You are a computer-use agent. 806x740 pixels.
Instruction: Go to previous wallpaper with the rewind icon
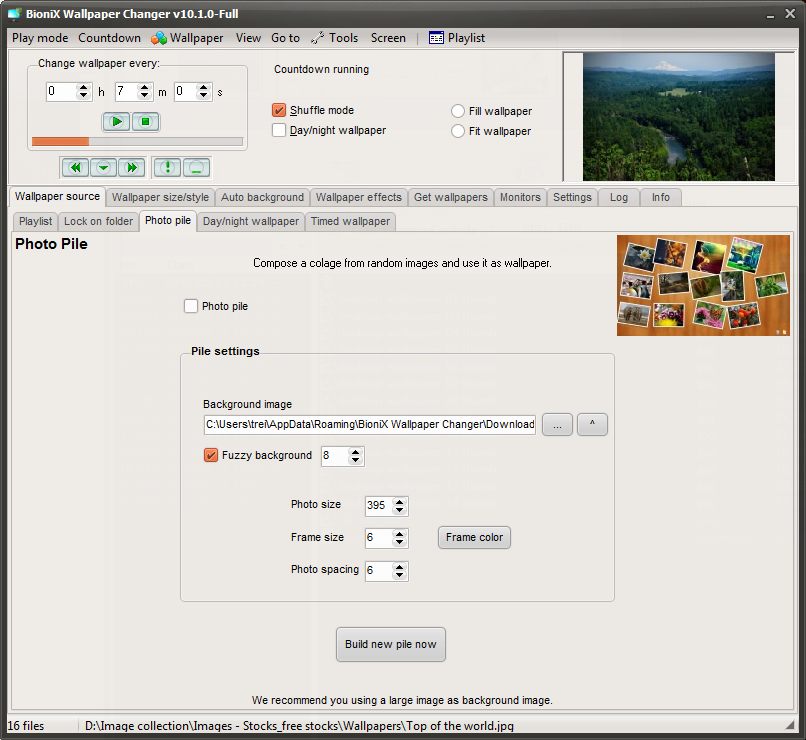pos(76,168)
